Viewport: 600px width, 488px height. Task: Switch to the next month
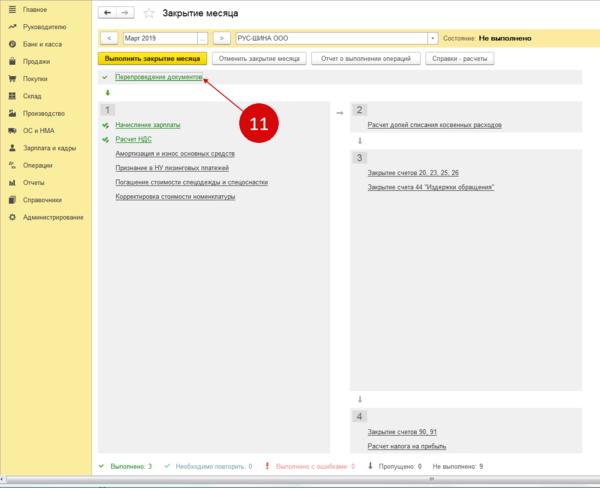pos(222,38)
